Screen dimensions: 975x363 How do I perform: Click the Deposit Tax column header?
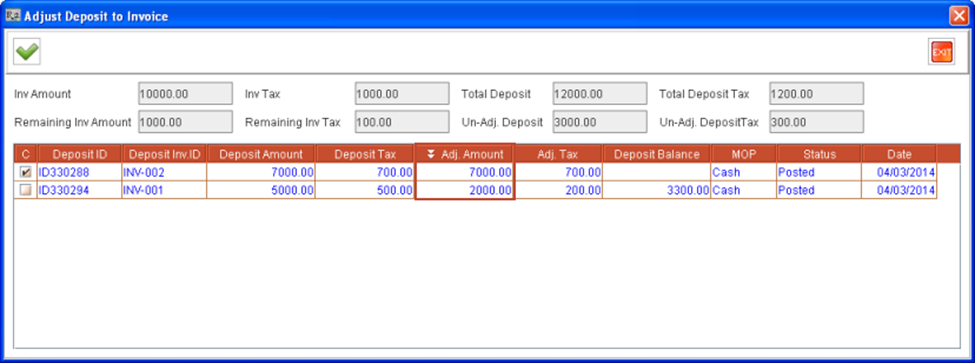[x=365, y=154]
